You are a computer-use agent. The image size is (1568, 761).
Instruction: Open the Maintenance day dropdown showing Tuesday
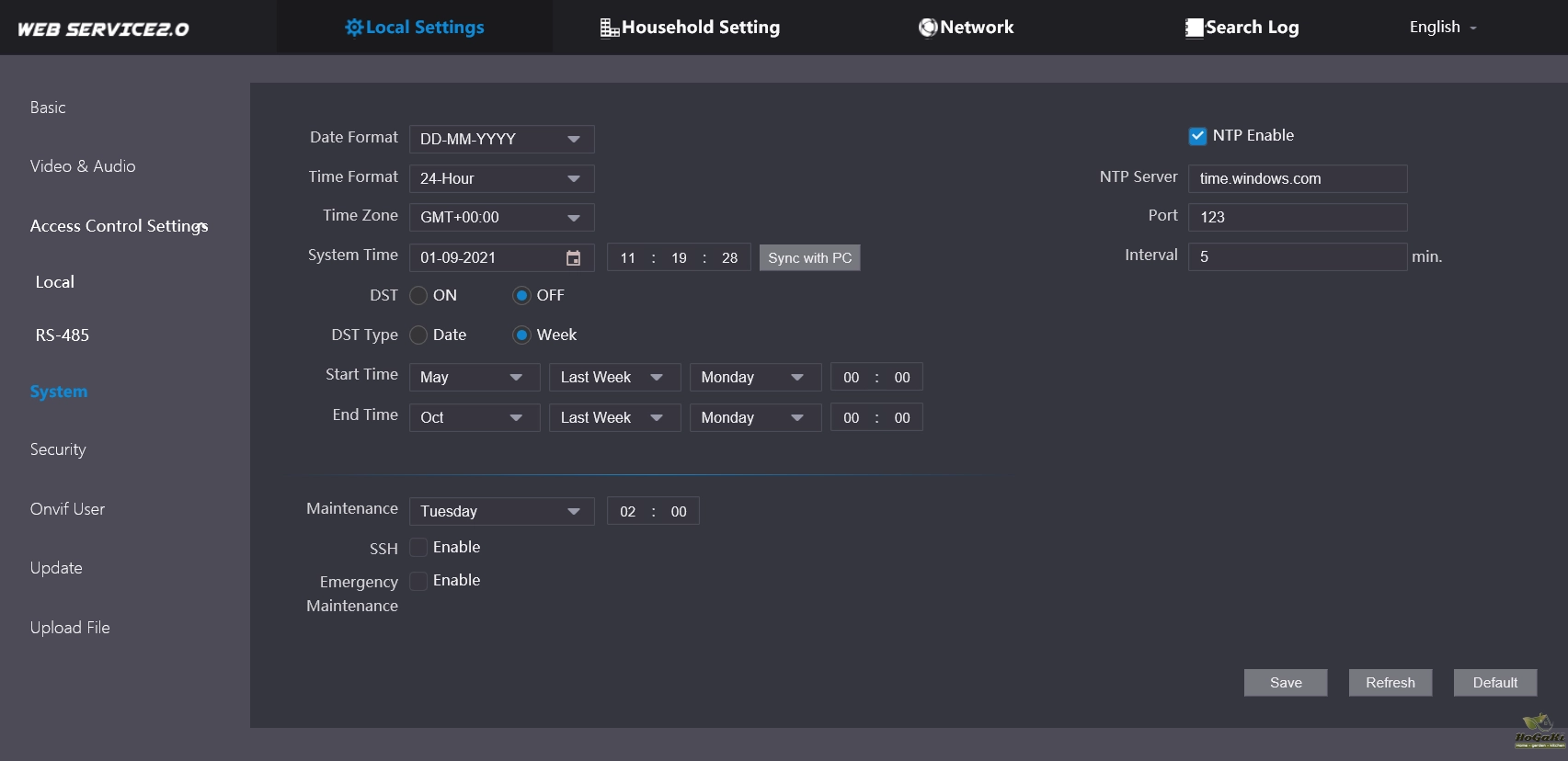[501, 512]
